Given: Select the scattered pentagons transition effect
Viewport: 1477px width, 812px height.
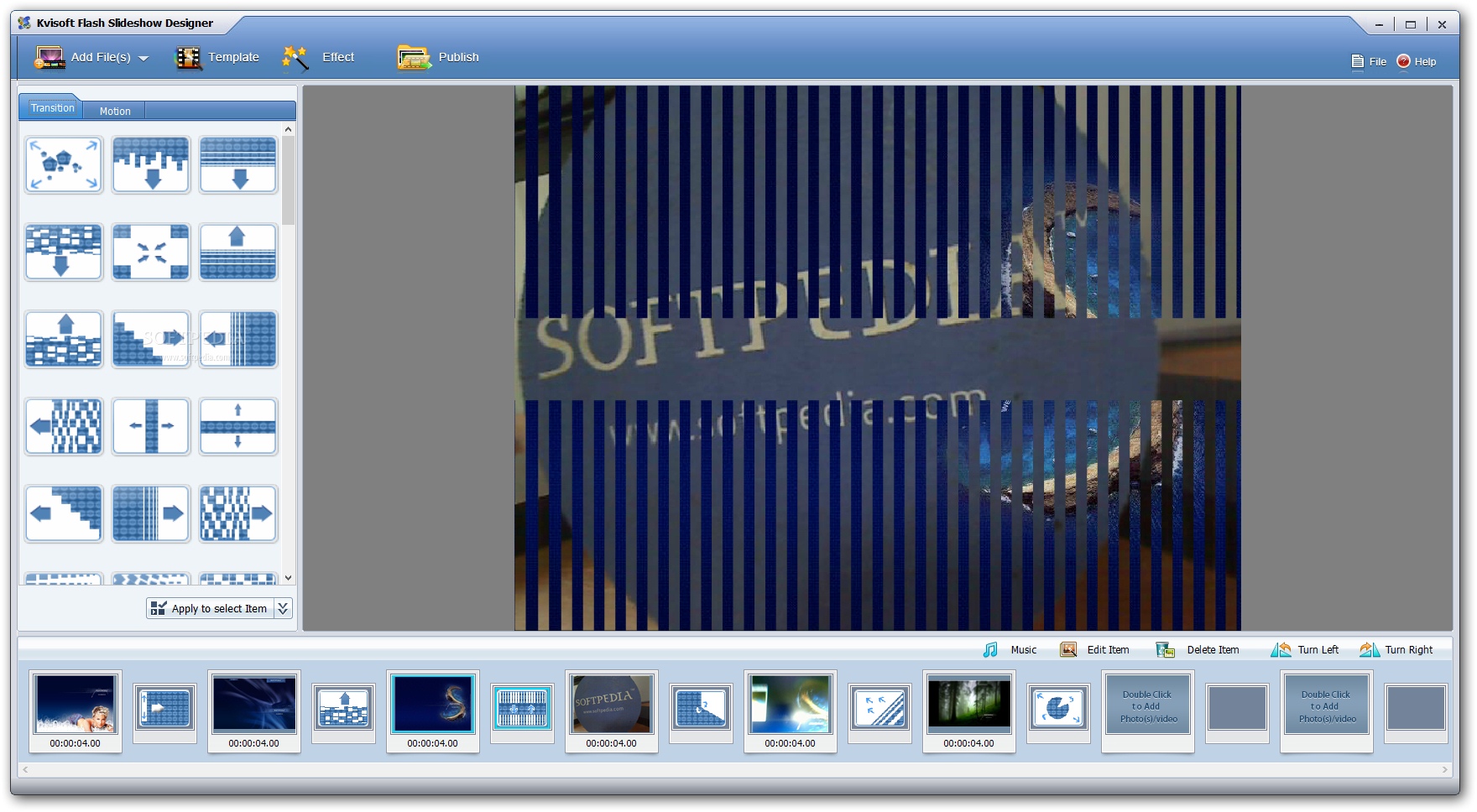Looking at the screenshot, I should pyautogui.click(x=64, y=165).
